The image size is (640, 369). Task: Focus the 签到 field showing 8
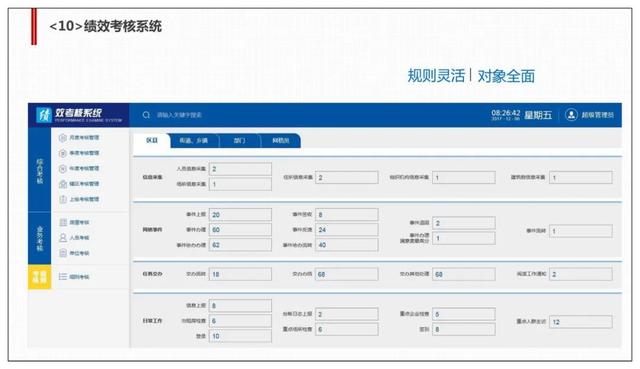[x=464, y=329]
